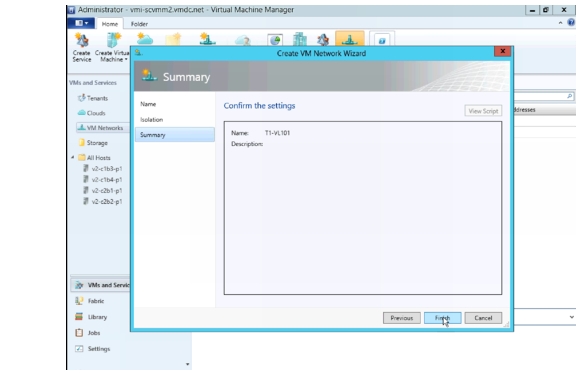
Task: Click the search magnifier icon in main window
Action: [570, 96]
